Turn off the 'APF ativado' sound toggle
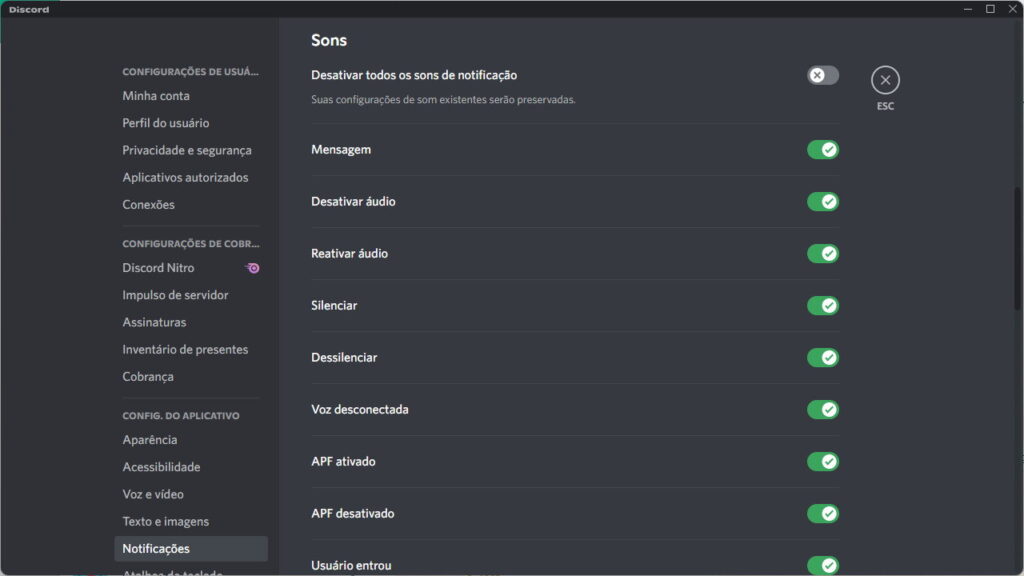Screen dimensions: 1024x576 click(x=822, y=462)
